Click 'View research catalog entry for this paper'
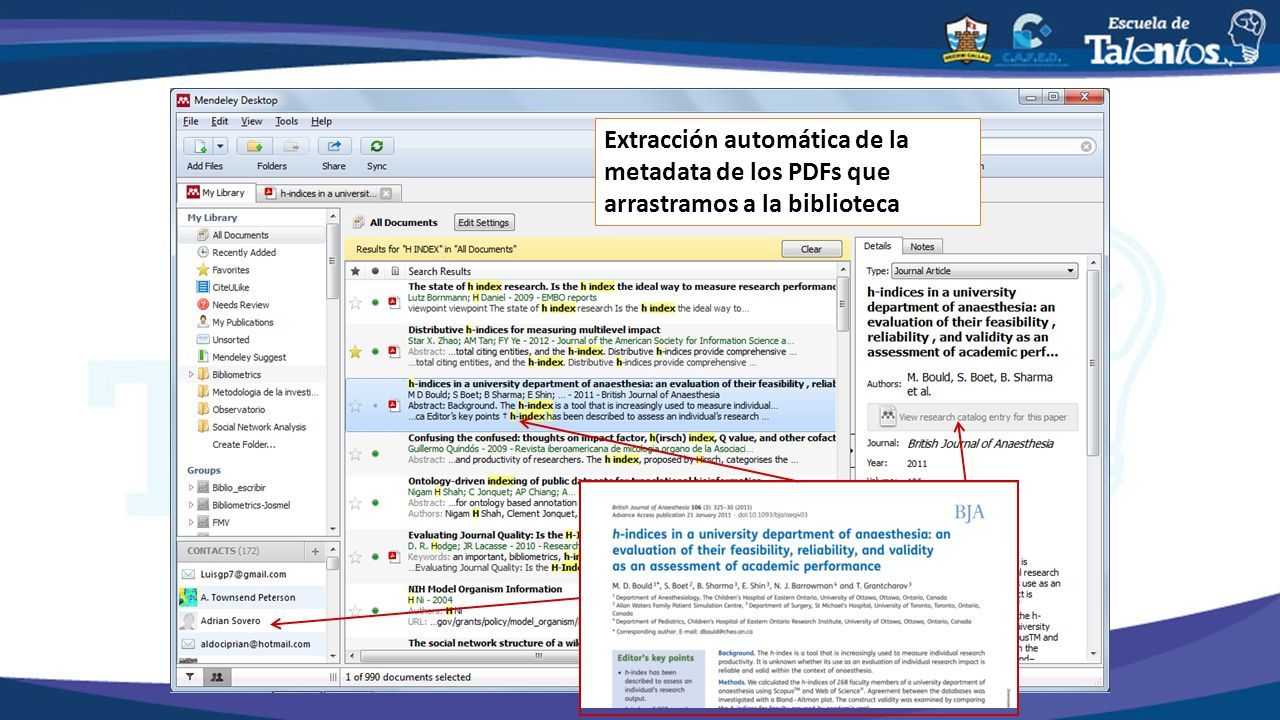The height and width of the screenshot is (720, 1280). click(973, 417)
